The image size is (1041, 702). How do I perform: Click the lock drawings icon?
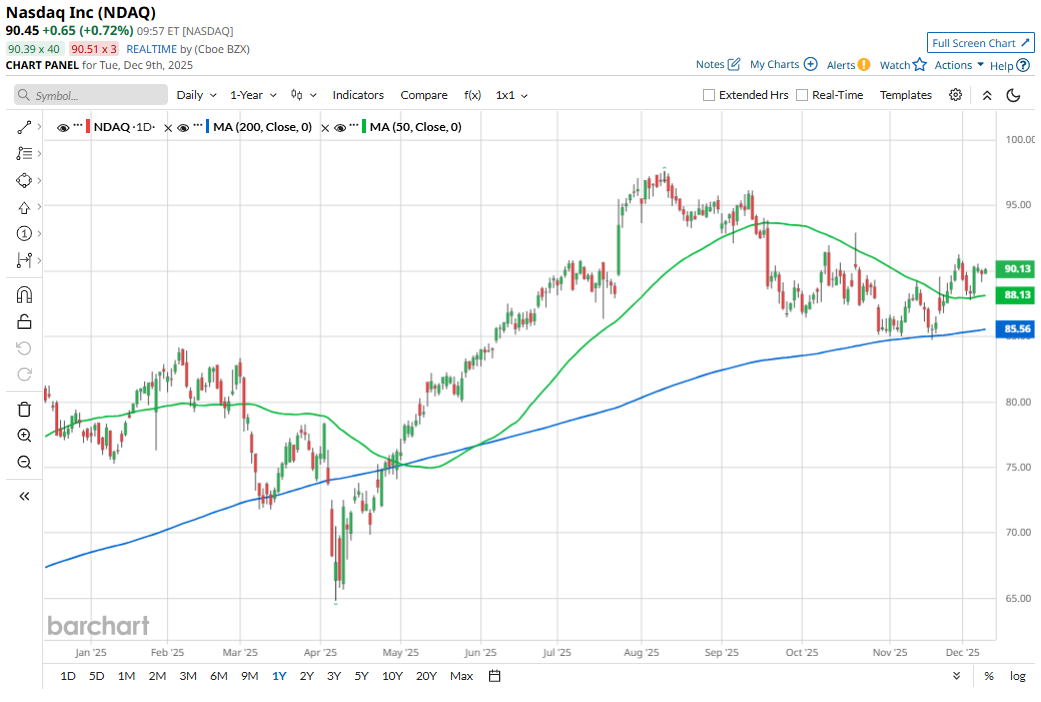pos(25,322)
